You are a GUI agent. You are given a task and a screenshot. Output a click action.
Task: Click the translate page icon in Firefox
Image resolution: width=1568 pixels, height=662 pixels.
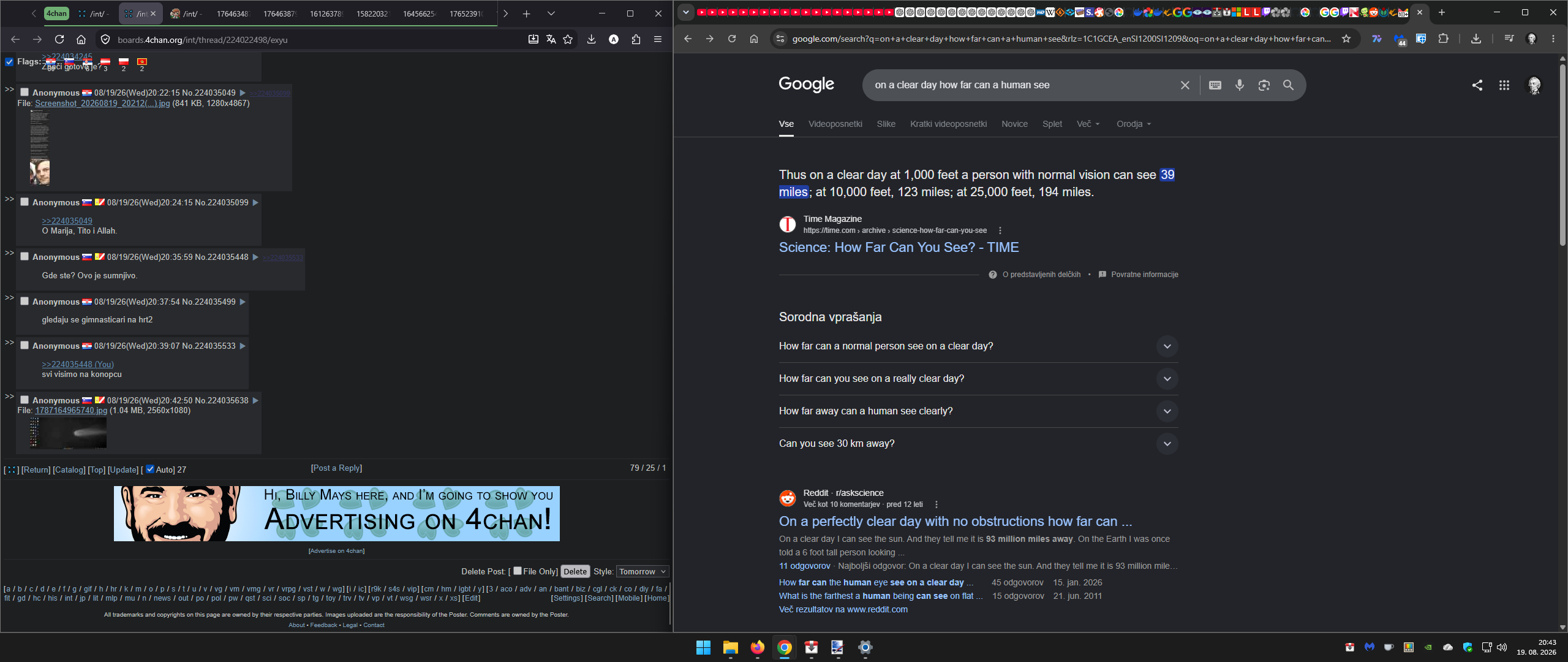tap(551, 39)
